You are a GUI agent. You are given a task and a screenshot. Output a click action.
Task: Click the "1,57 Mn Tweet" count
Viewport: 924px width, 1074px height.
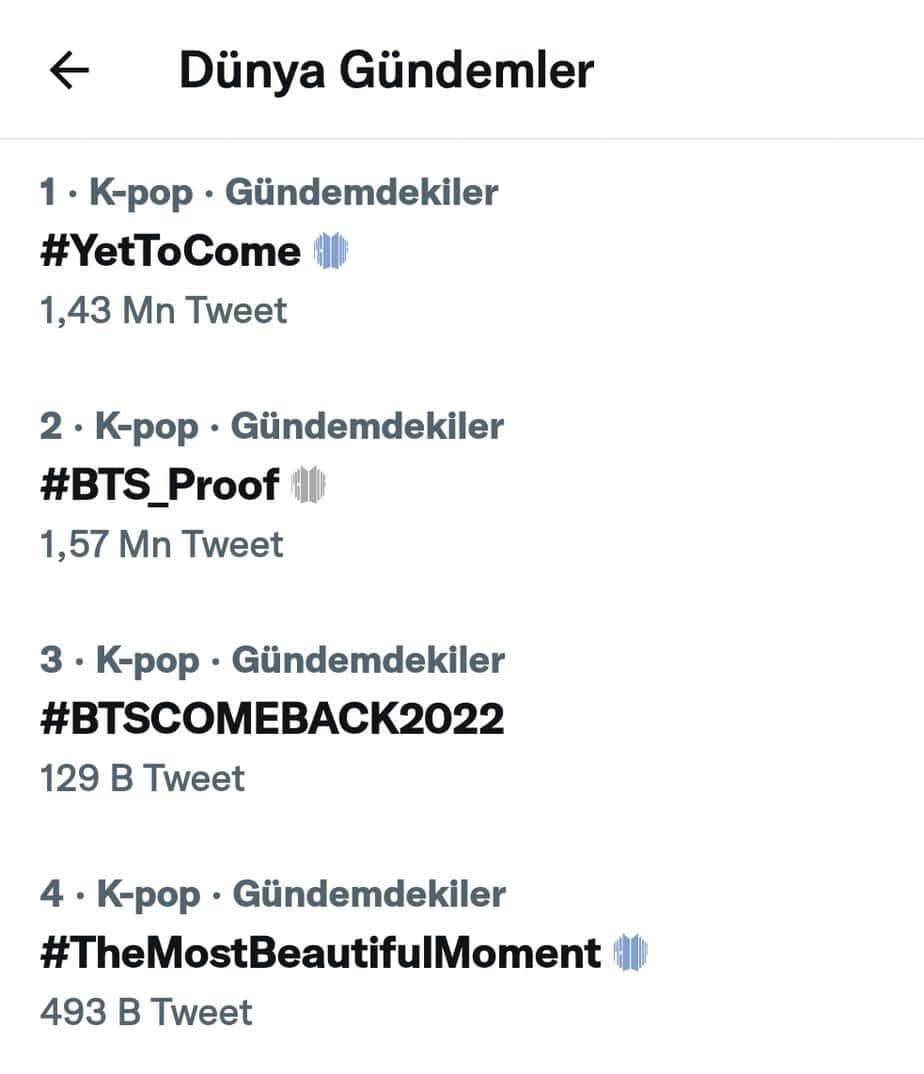[x=161, y=545]
